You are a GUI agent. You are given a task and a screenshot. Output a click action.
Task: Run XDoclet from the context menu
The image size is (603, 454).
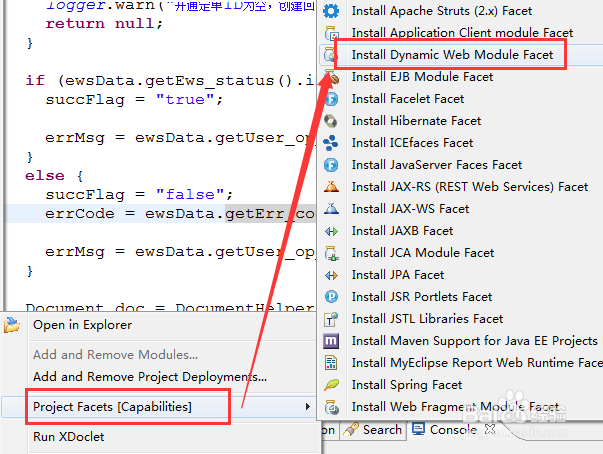[68, 436]
